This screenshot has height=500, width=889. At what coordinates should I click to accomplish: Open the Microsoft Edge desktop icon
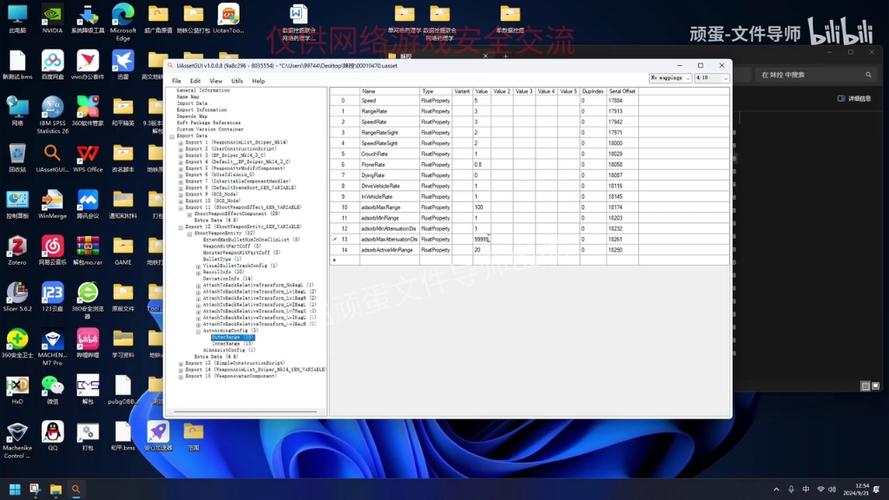pos(123,22)
